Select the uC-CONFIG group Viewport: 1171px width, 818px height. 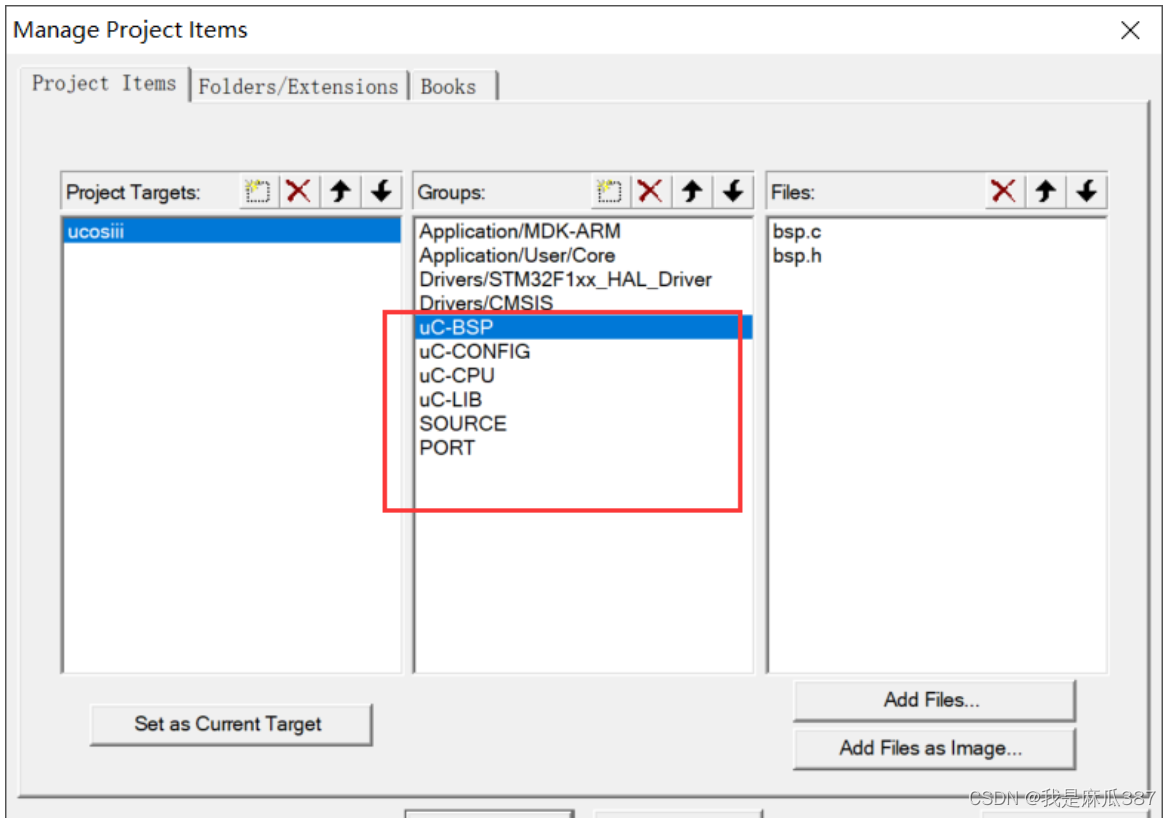click(474, 351)
